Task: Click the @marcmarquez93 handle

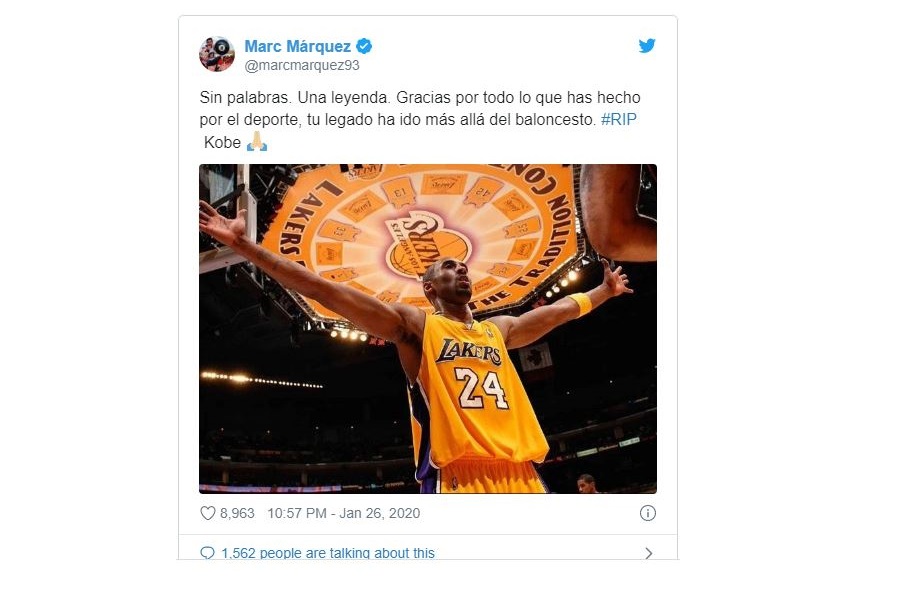Action: click(302, 65)
